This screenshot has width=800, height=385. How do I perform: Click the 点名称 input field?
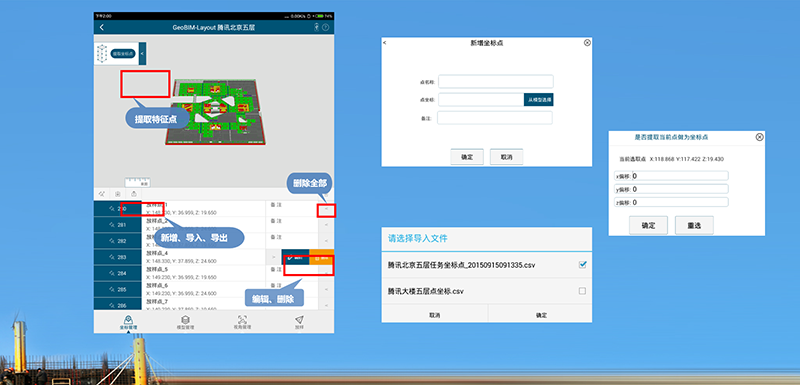(x=496, y=82)
